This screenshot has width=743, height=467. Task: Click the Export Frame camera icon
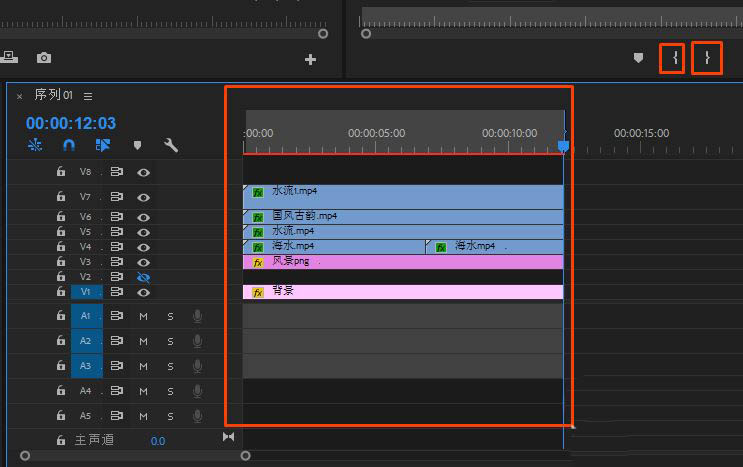pyautogui.click(x=44, y=59)
